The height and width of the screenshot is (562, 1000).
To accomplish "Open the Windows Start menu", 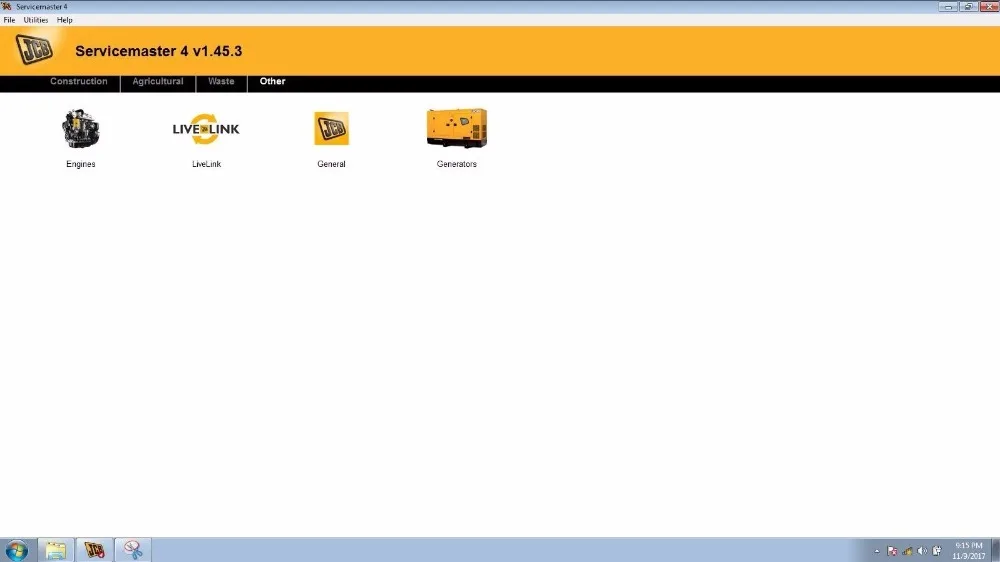I will pyautogui.click(x=17, y=550).
